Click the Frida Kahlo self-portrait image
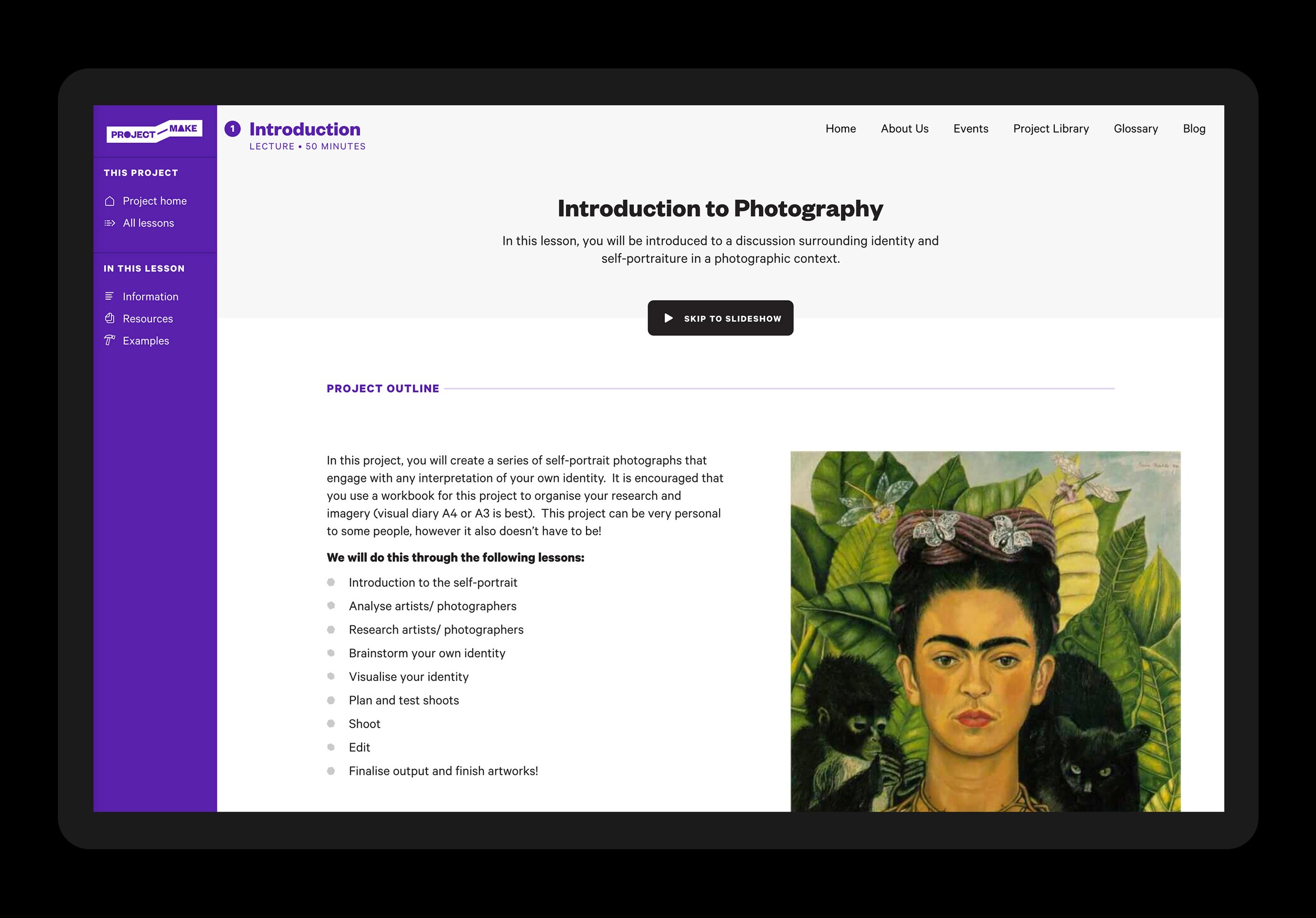This screenshot has height=918, width=1316. pos(985,631)
